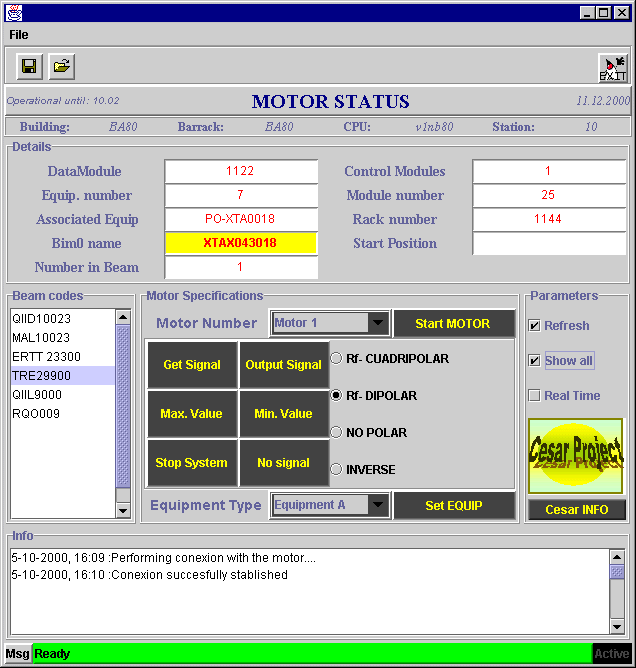Select beam code TRE29900
The width and height of the screenshot is (636, 668).
pos(63,376)
